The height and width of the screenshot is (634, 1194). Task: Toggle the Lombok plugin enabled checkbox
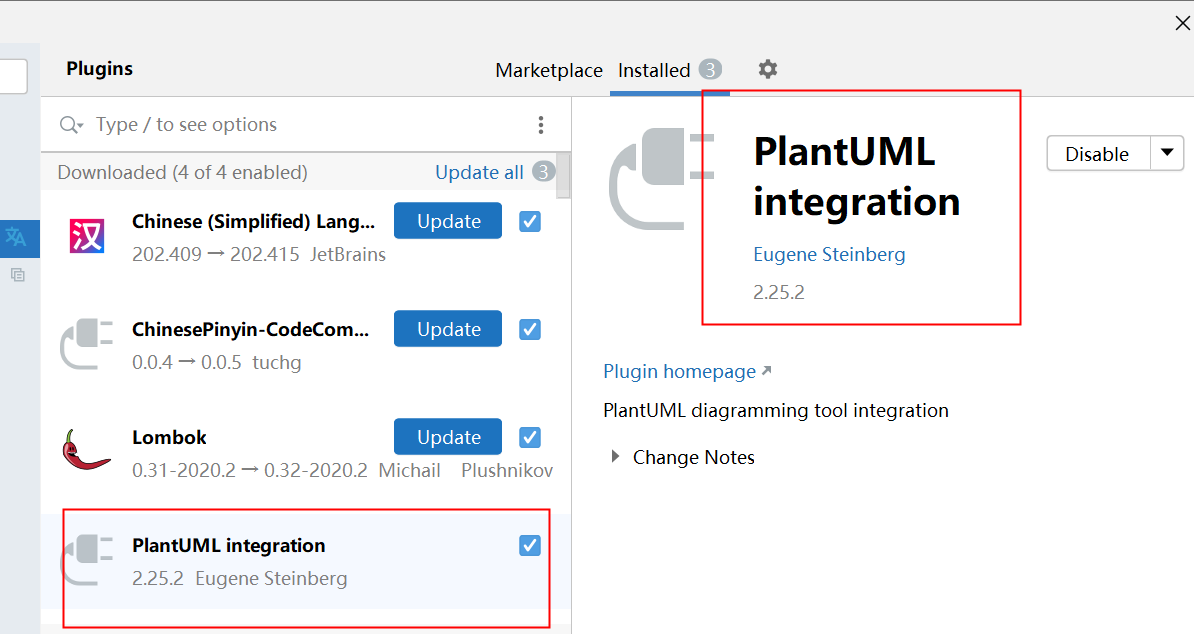point(530,438)
